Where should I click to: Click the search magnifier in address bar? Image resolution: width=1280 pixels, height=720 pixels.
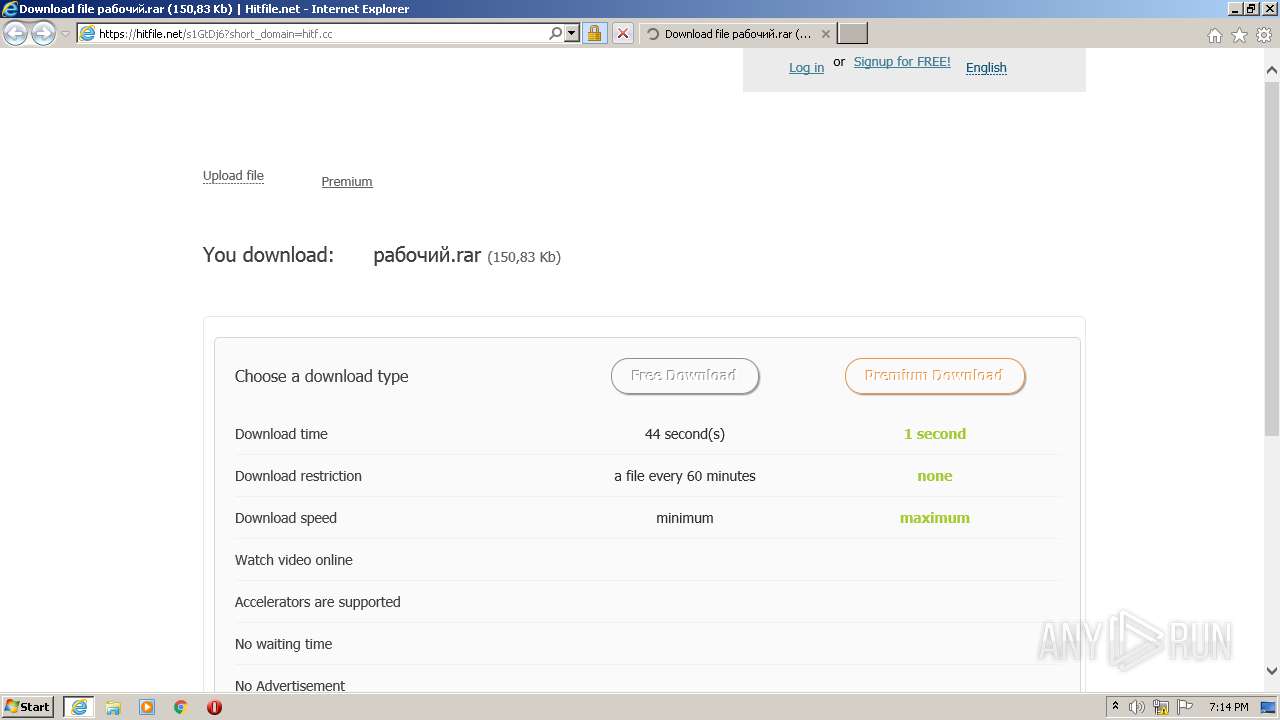[556, 33]
